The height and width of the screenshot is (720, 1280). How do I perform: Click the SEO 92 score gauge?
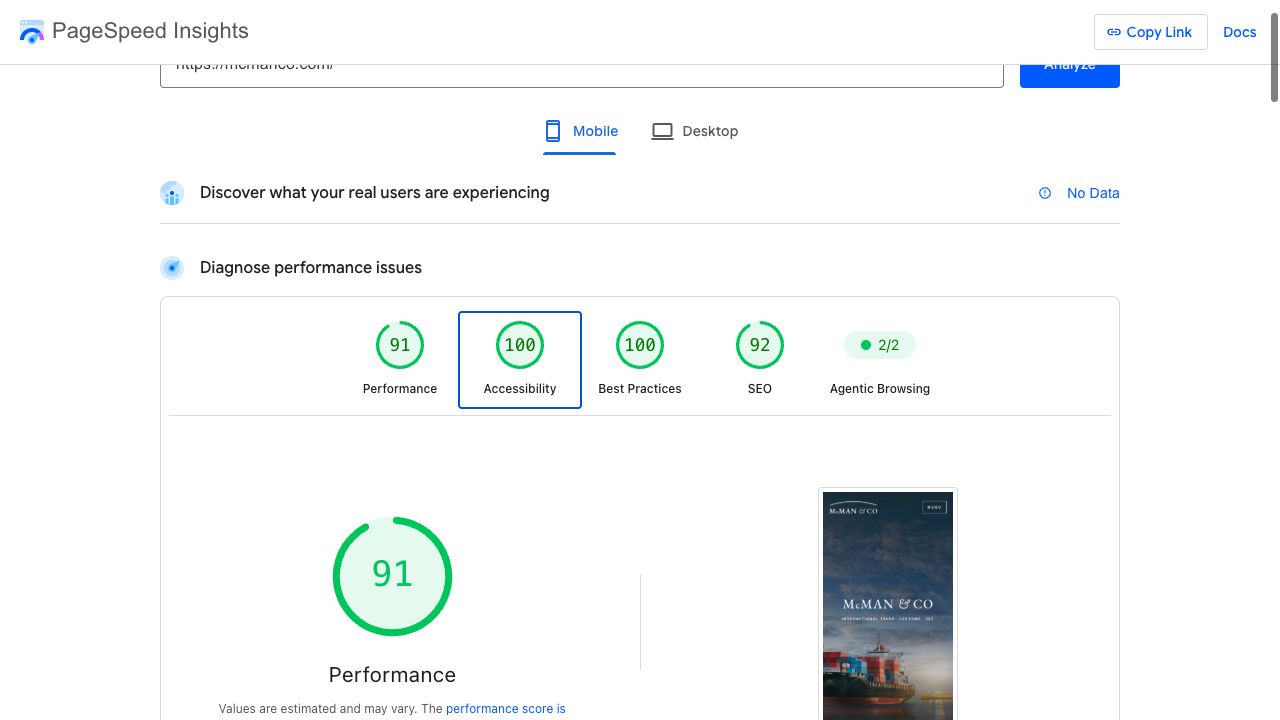[x=760, y=345]
